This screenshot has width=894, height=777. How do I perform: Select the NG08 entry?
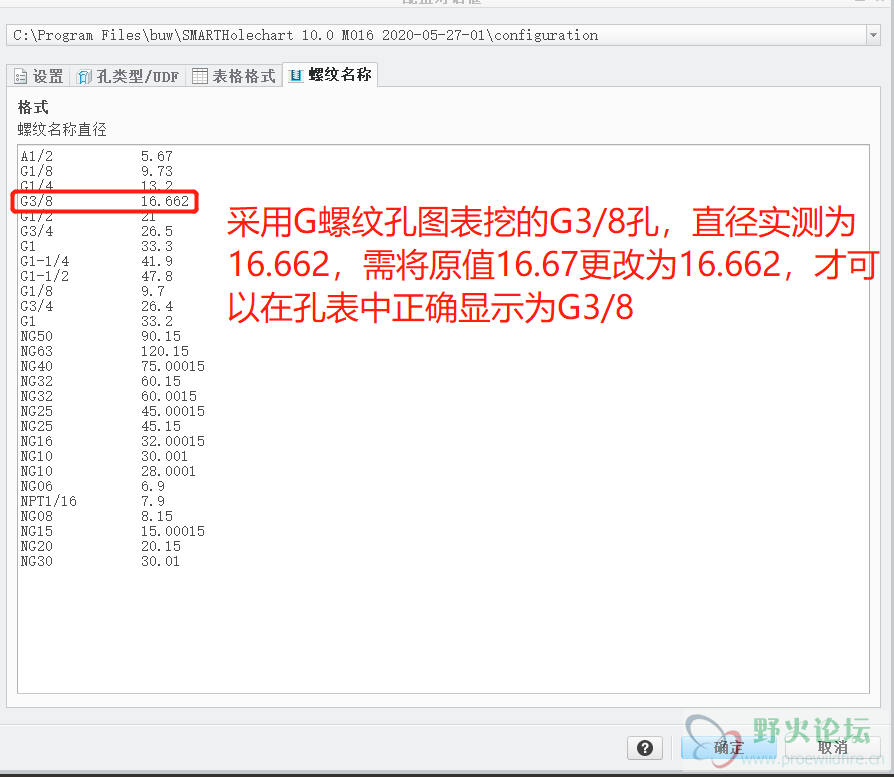click(x=36, y=516)
